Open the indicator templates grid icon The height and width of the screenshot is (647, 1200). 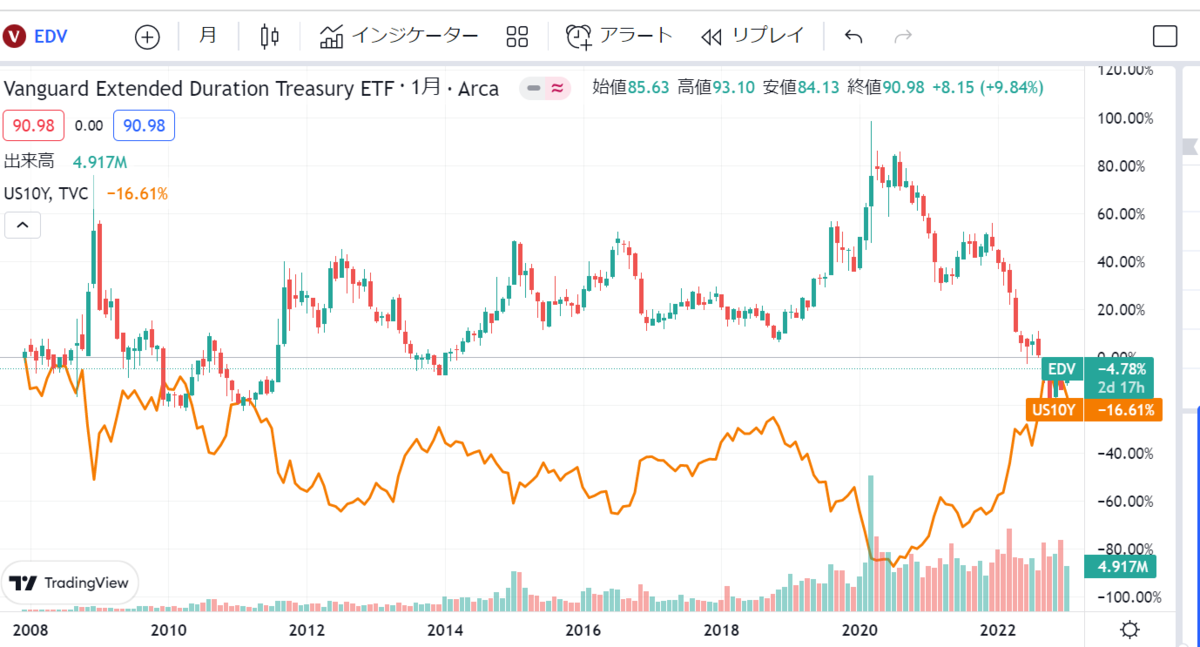click(517, 37)
